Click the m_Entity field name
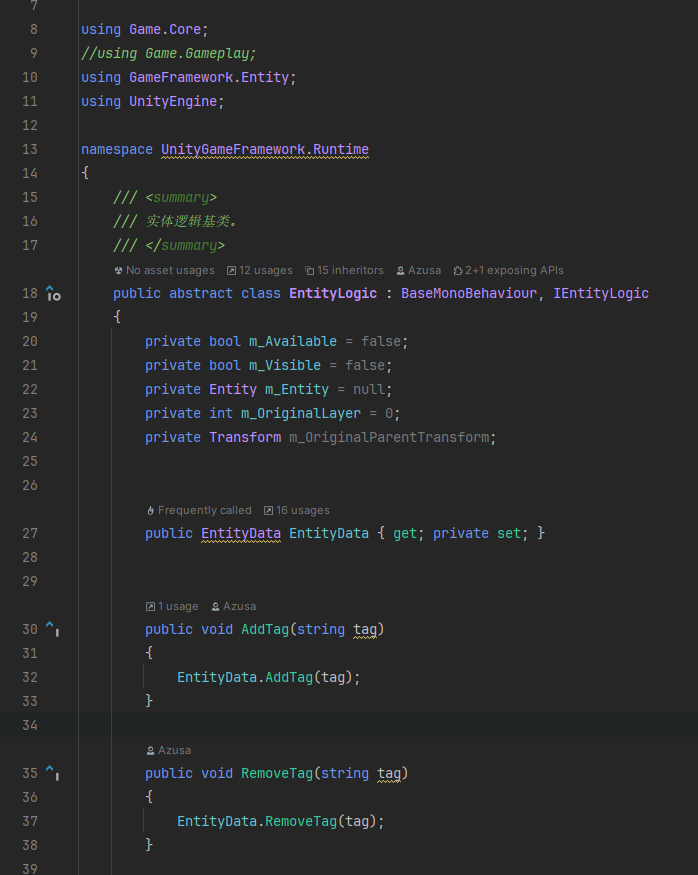This screenshot has width=698, height=875. [x=297, y=390]
